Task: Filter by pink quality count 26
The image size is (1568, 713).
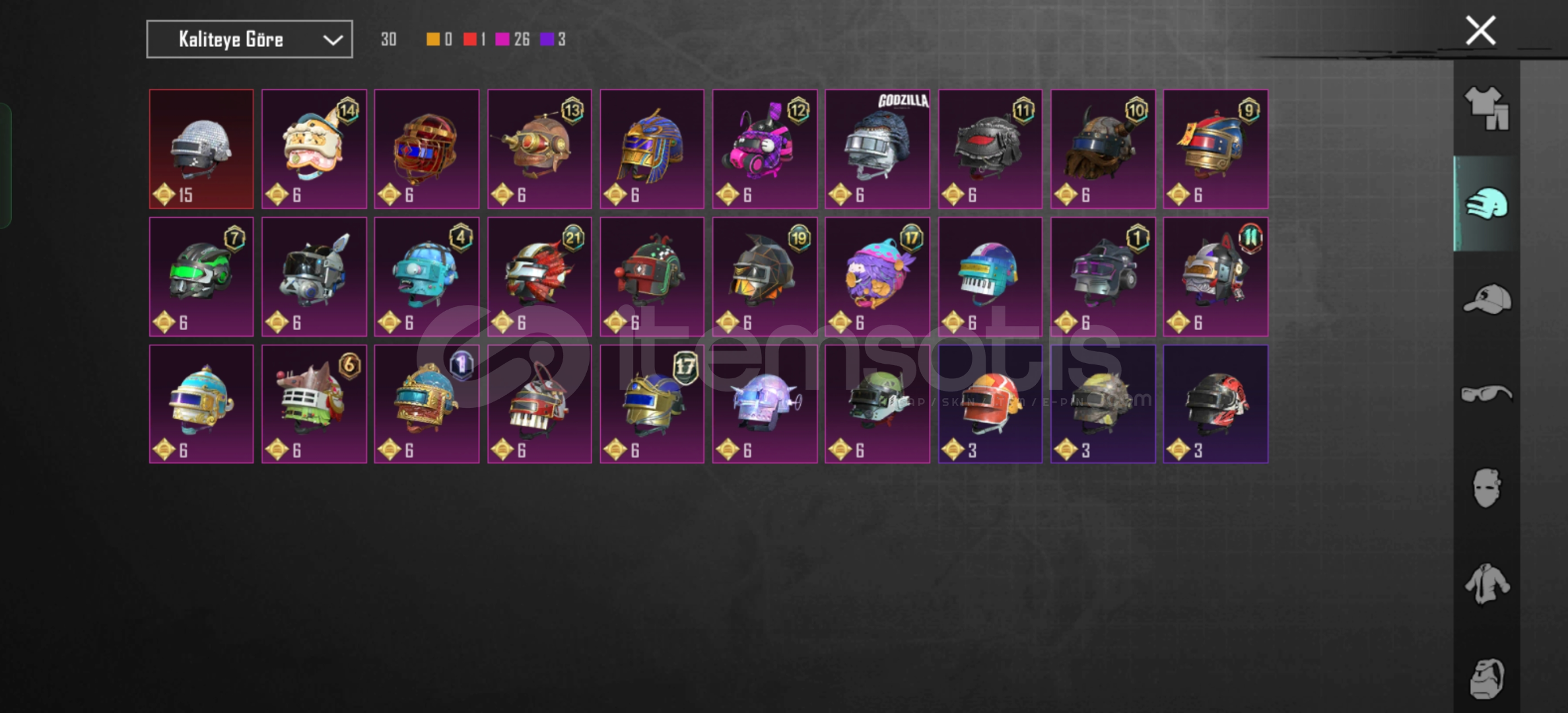Action: click(x=512, y=40)
